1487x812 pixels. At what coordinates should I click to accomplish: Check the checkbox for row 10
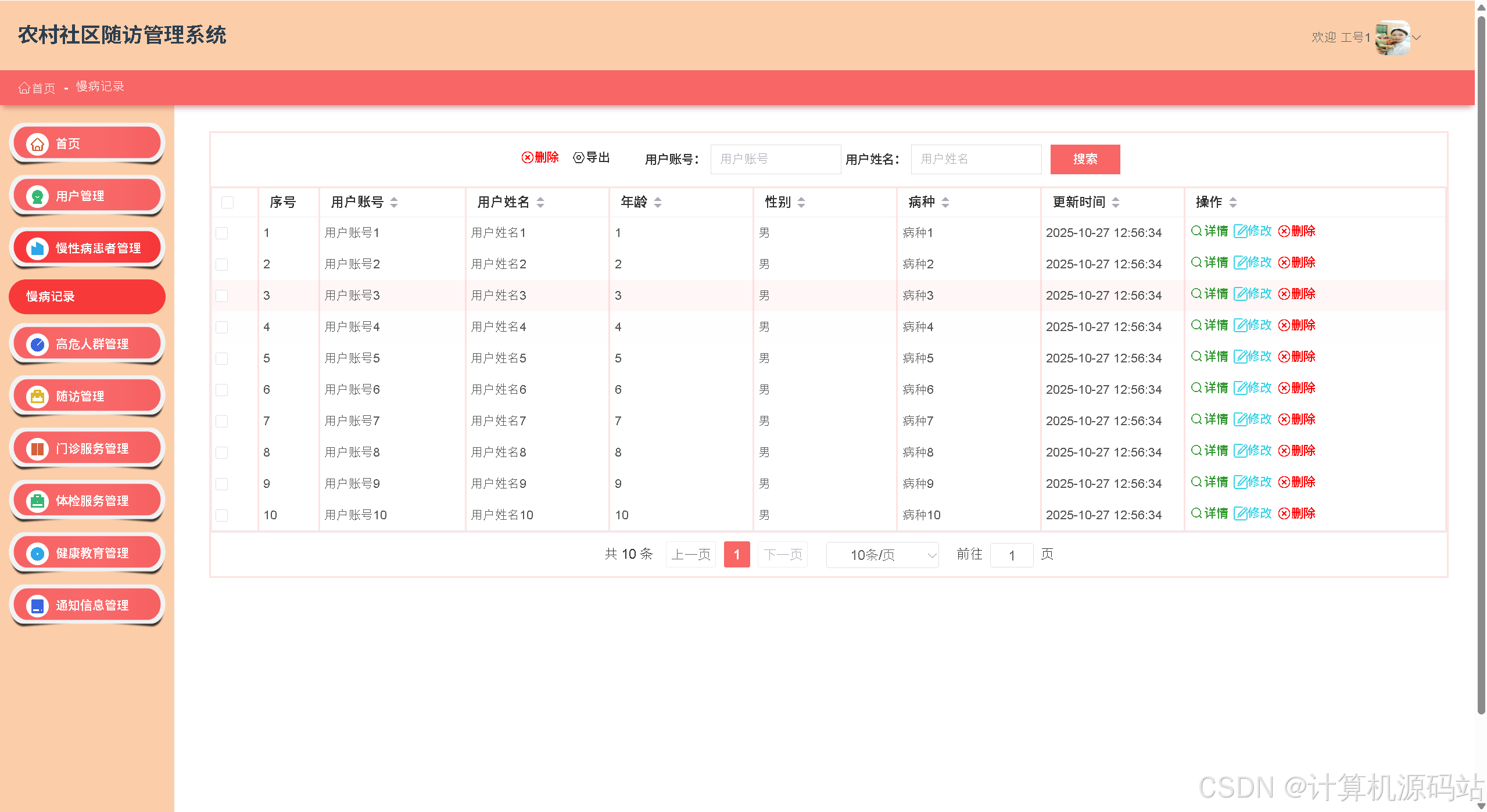pos(221,515)
